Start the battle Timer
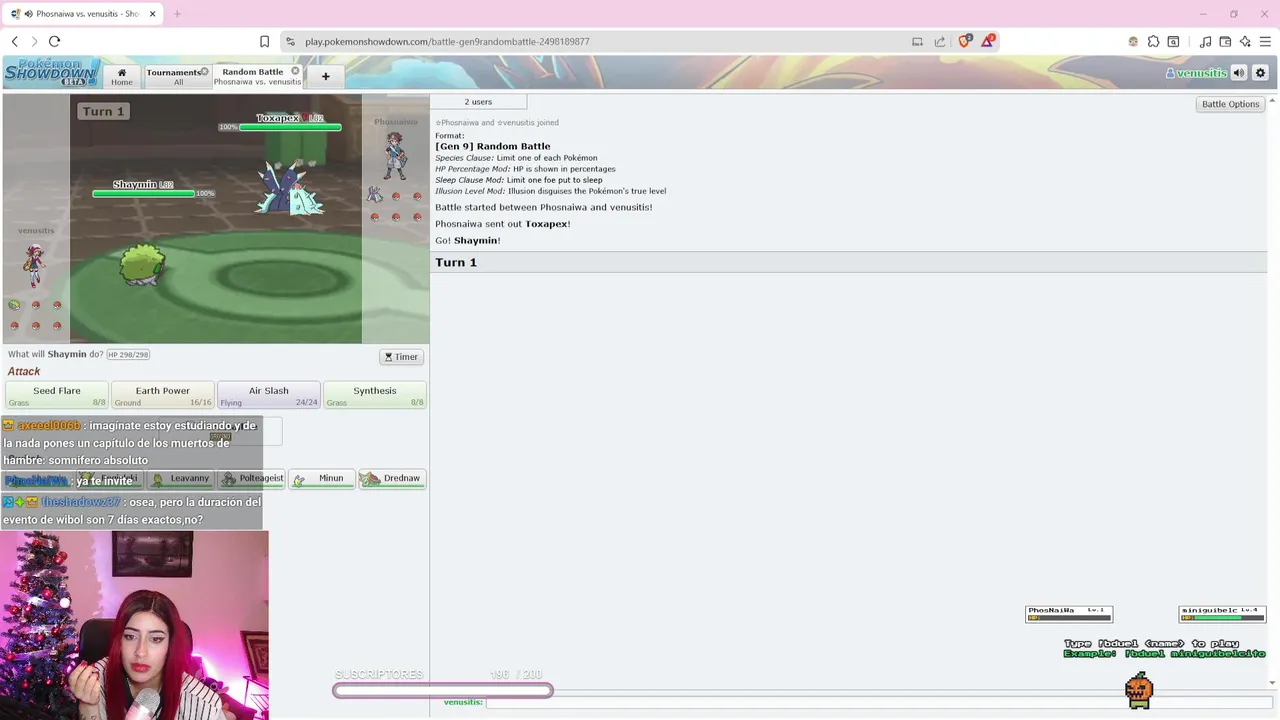 [401, 357]
